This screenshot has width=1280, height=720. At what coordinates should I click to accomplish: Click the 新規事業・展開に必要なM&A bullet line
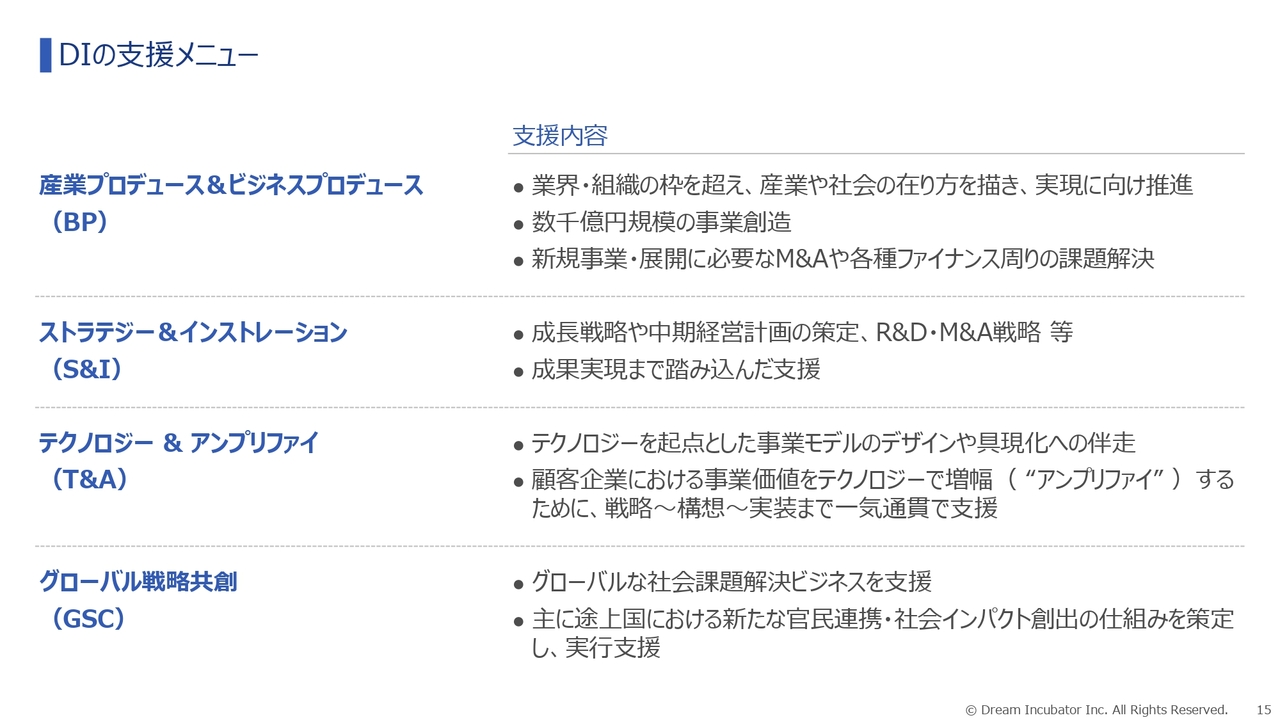842,259
